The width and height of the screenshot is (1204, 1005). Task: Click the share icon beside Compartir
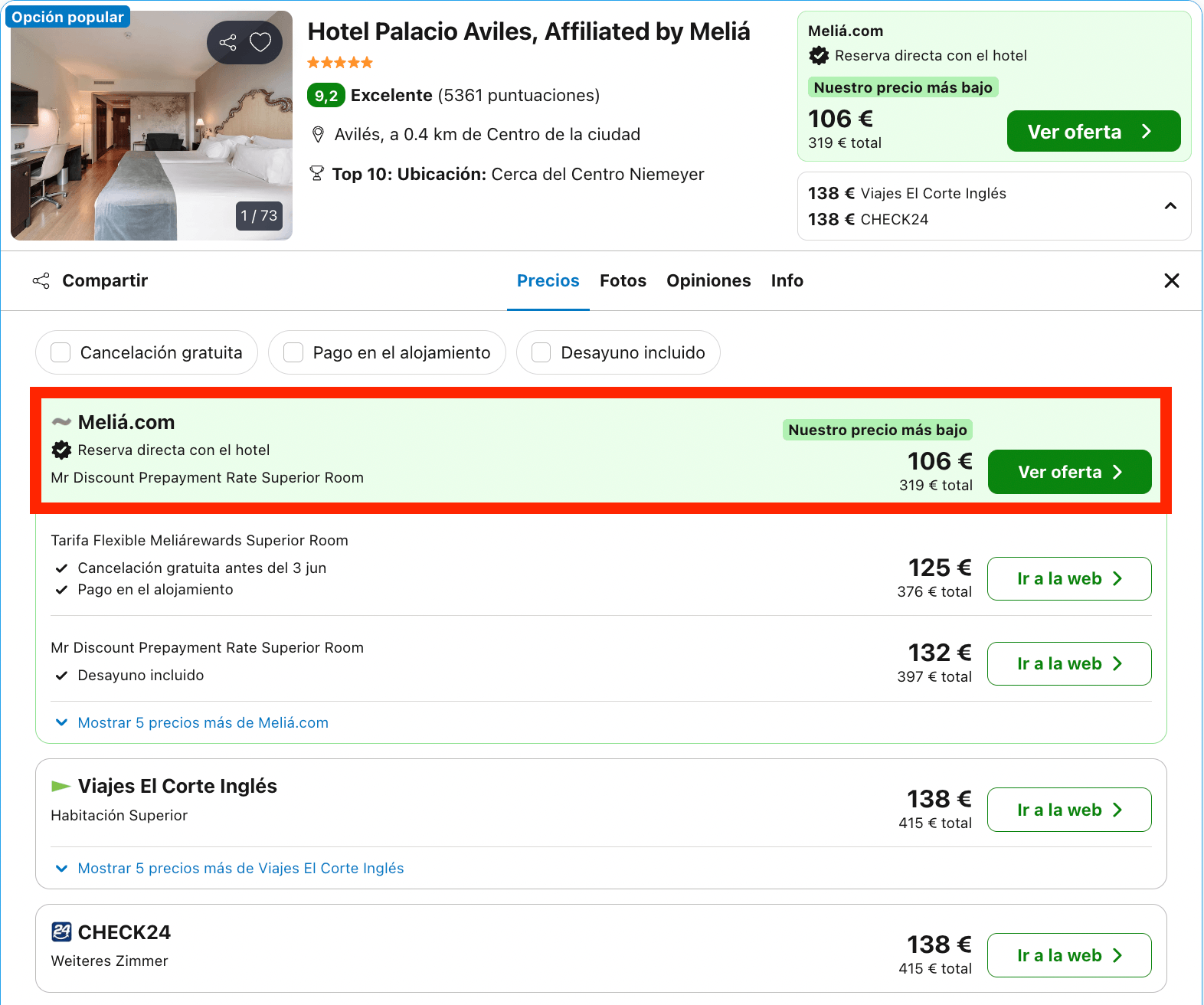41,280
